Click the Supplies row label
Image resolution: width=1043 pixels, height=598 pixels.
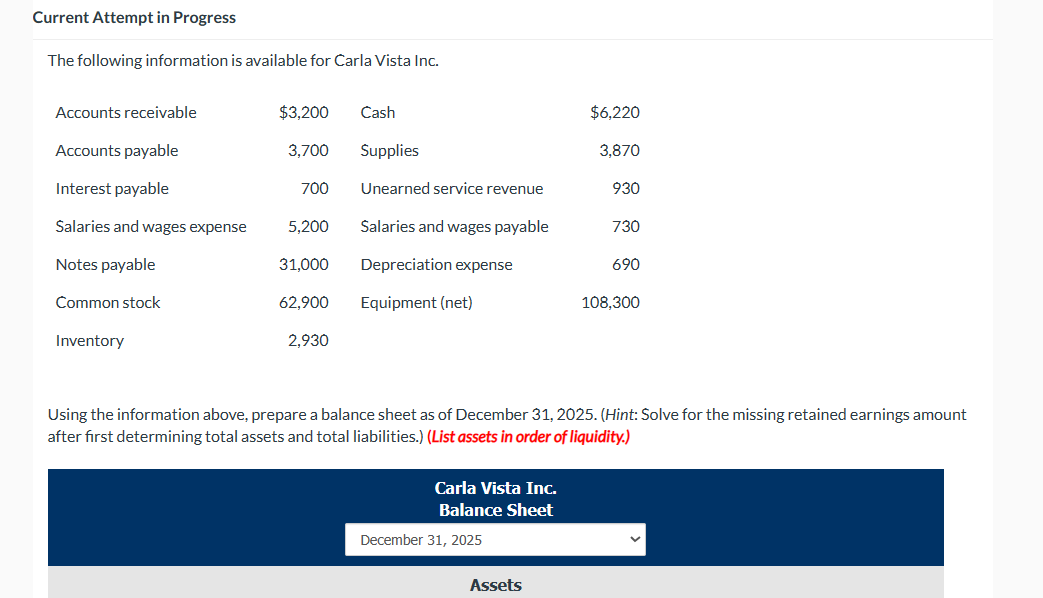[x=389, y=150]
